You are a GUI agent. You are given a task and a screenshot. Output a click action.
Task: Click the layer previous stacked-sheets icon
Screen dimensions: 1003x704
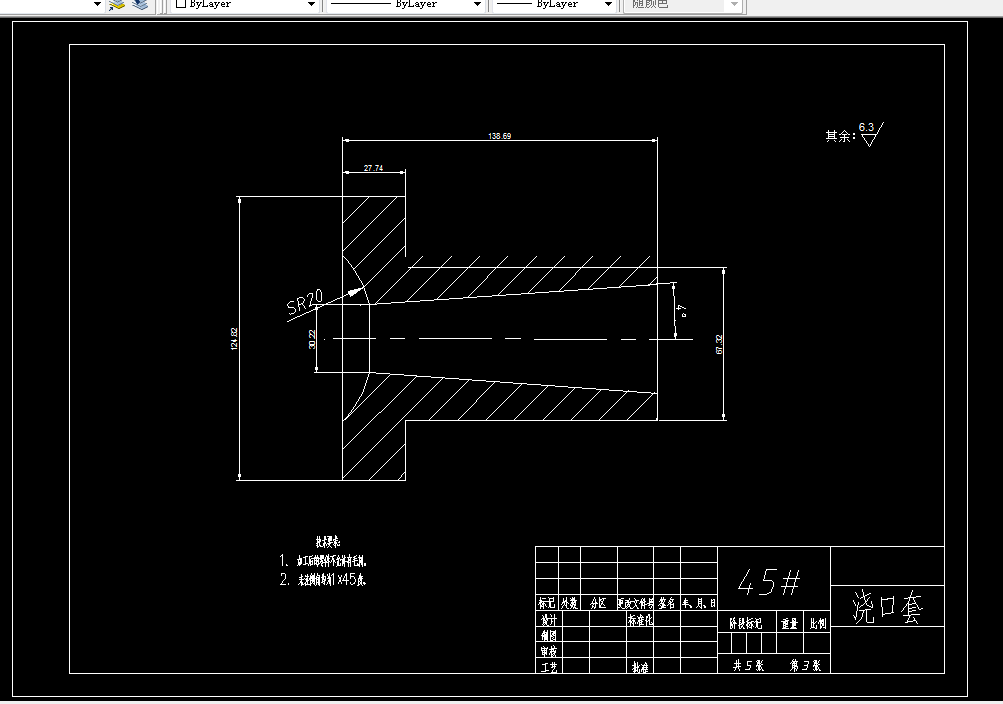click(140, 4)
